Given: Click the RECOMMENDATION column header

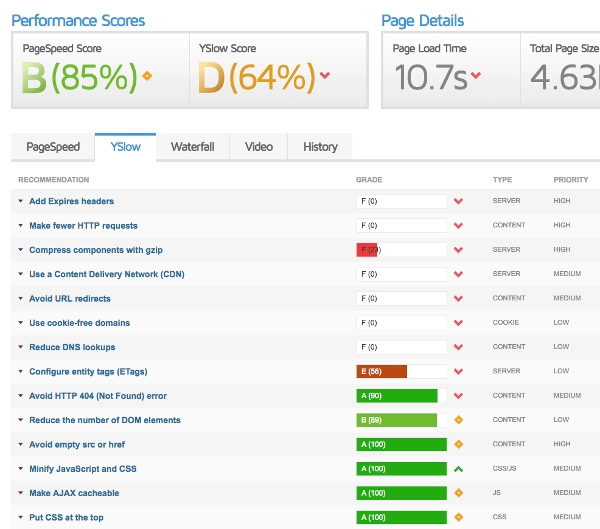Looking at the screenshot, I should point(54,180).
